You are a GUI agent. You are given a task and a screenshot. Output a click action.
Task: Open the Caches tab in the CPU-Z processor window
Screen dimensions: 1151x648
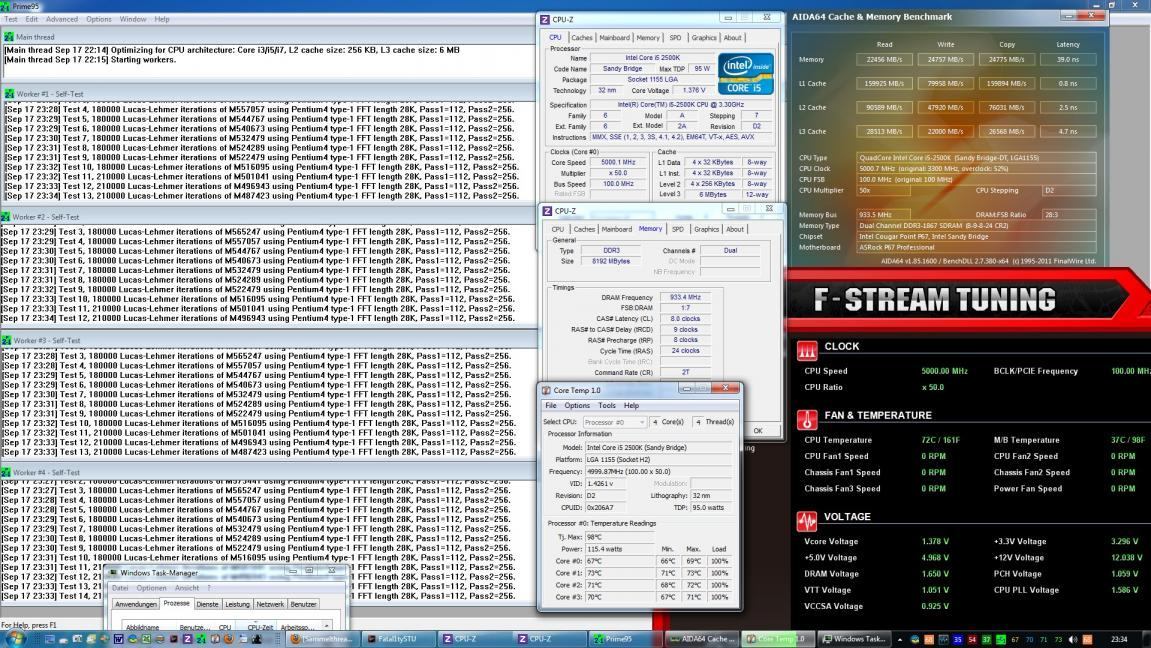tap(582, 37)
